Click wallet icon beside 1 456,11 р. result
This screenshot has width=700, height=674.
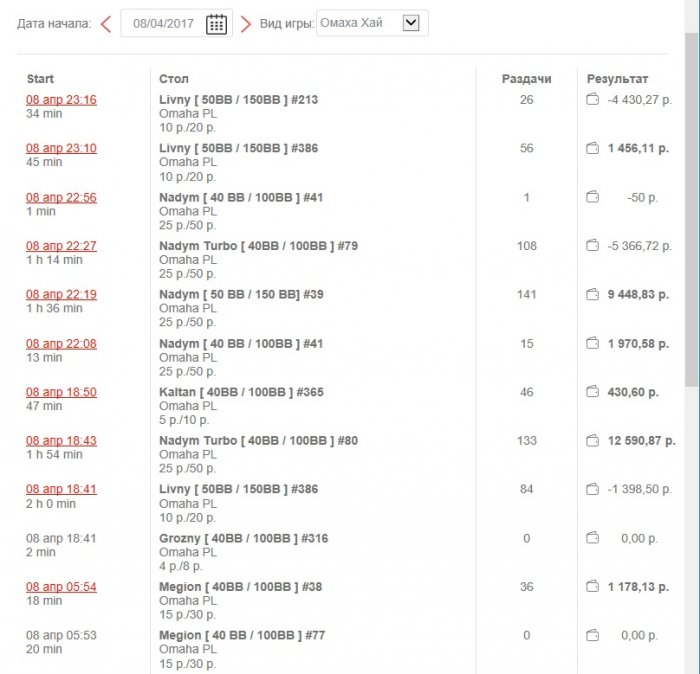(592, 148)
